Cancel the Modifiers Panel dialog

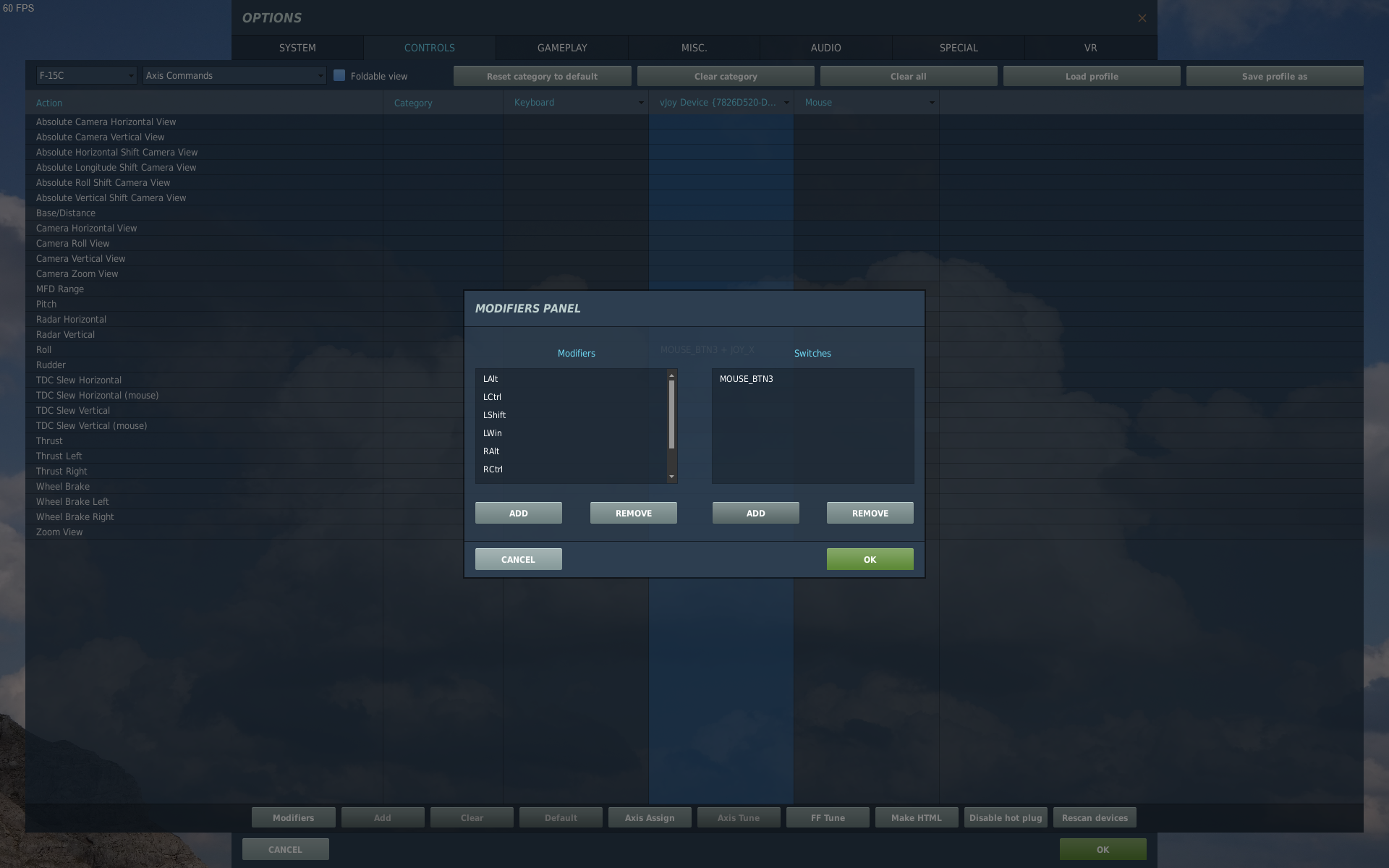(518, 559)
